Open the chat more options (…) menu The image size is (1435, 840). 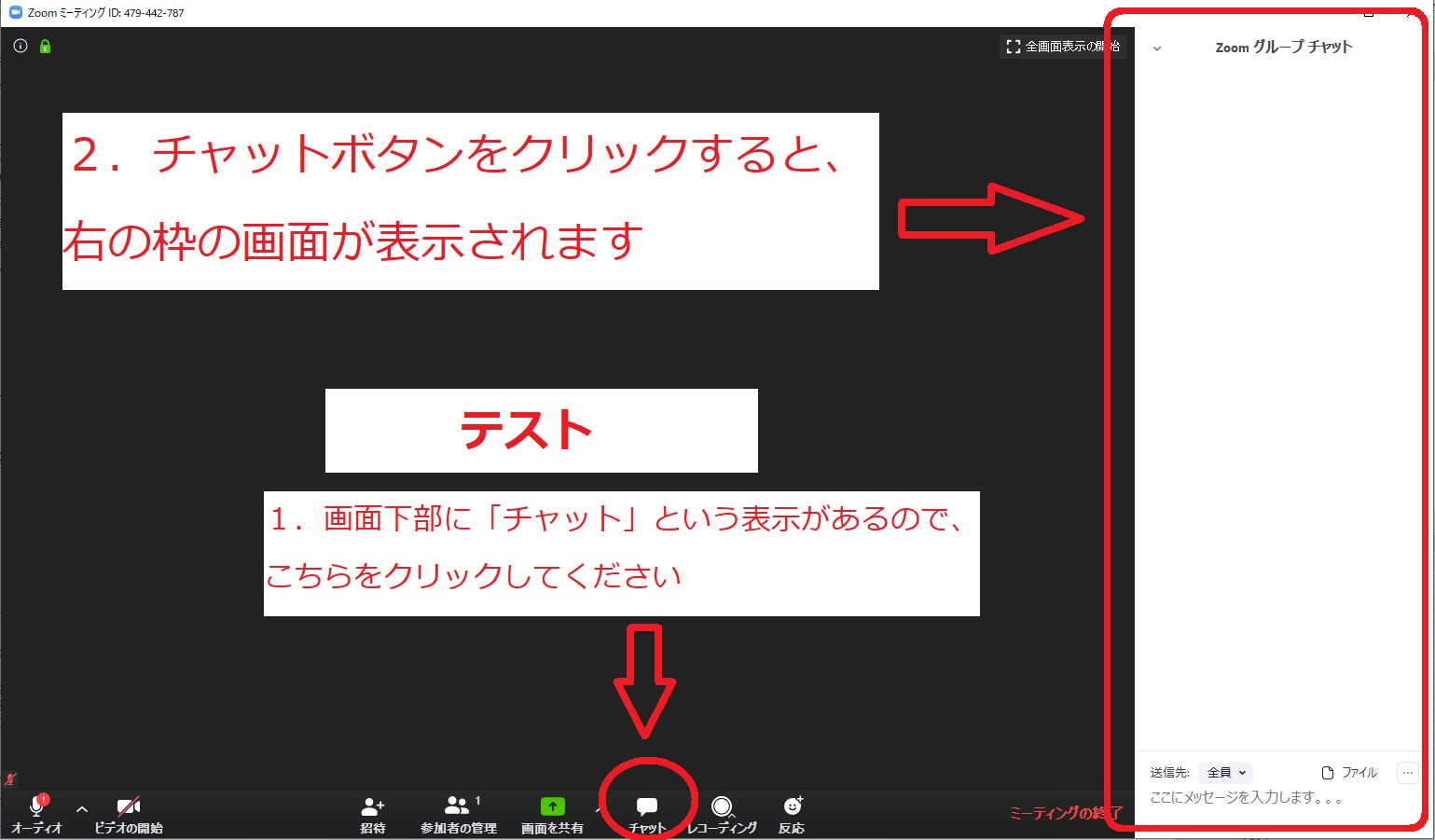click(x=1407, y=773)
